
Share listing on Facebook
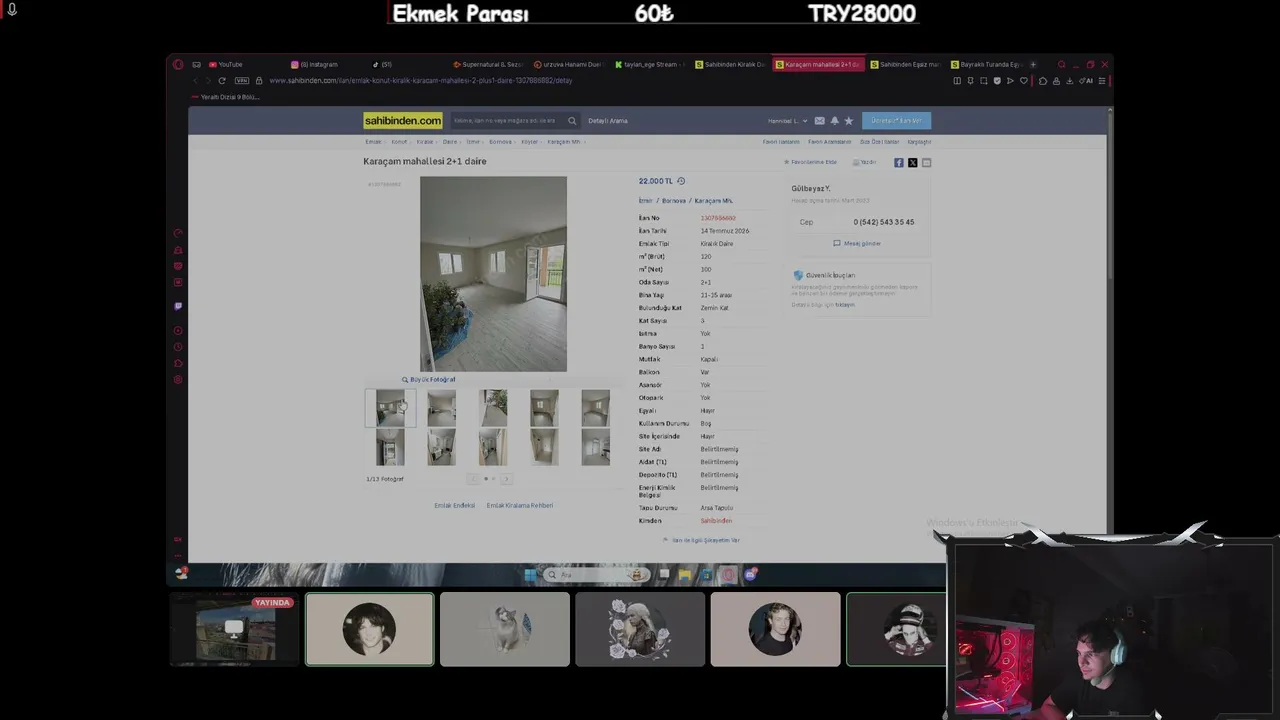(x=898, y=162)
